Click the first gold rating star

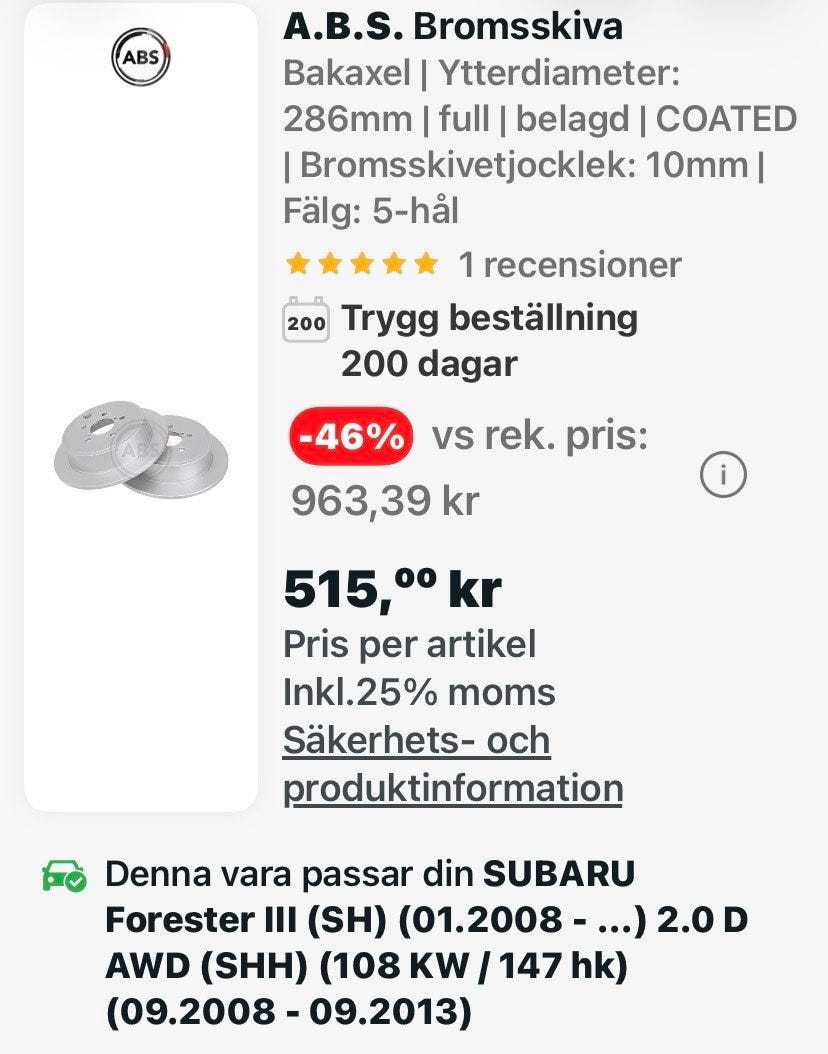(x=296, y=264)
